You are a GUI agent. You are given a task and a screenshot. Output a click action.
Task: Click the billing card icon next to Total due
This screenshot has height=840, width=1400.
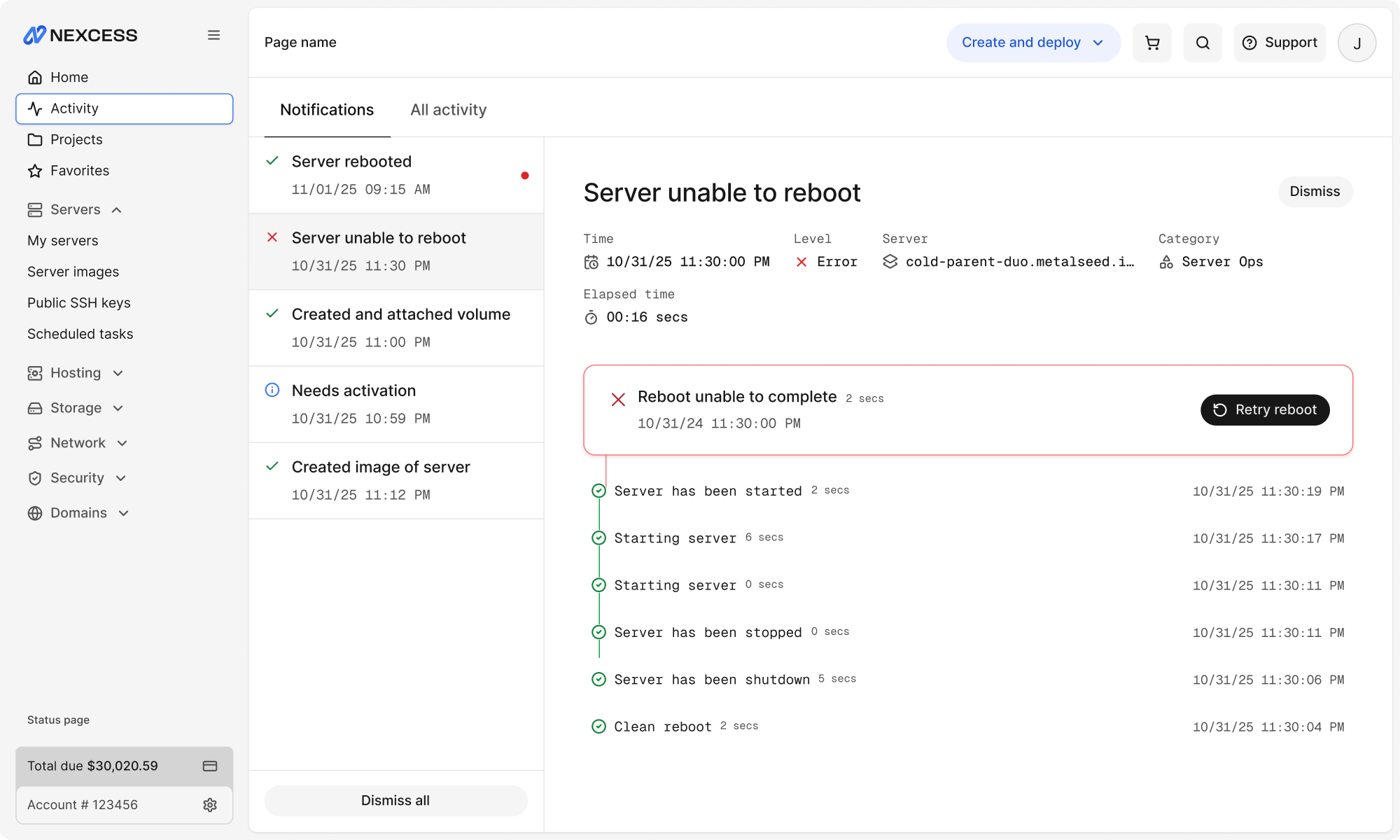click(x=210, y=766)
